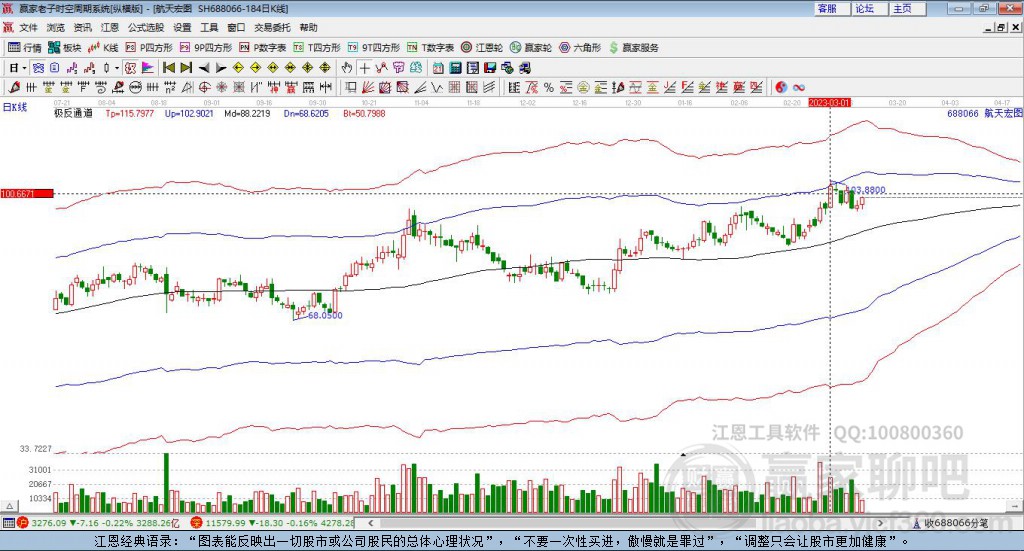This screenshot has height=551, width=1024.
Task: Click the calculator icon in toolbar
Action: 455,68
